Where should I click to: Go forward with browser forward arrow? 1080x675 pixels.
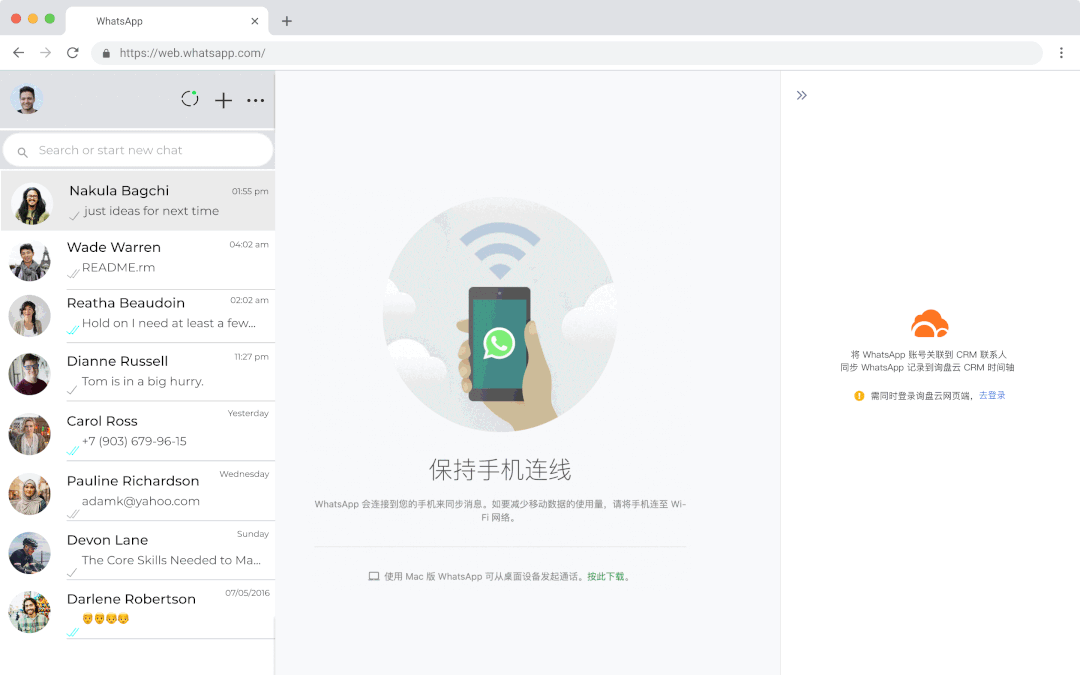[45, 53]
